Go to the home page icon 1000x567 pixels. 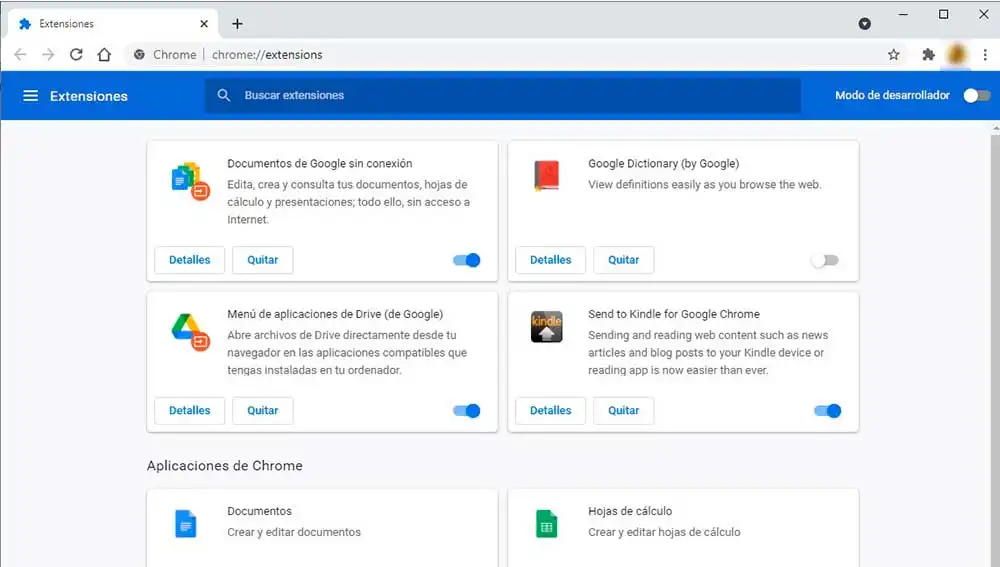(x=104, y=55)
